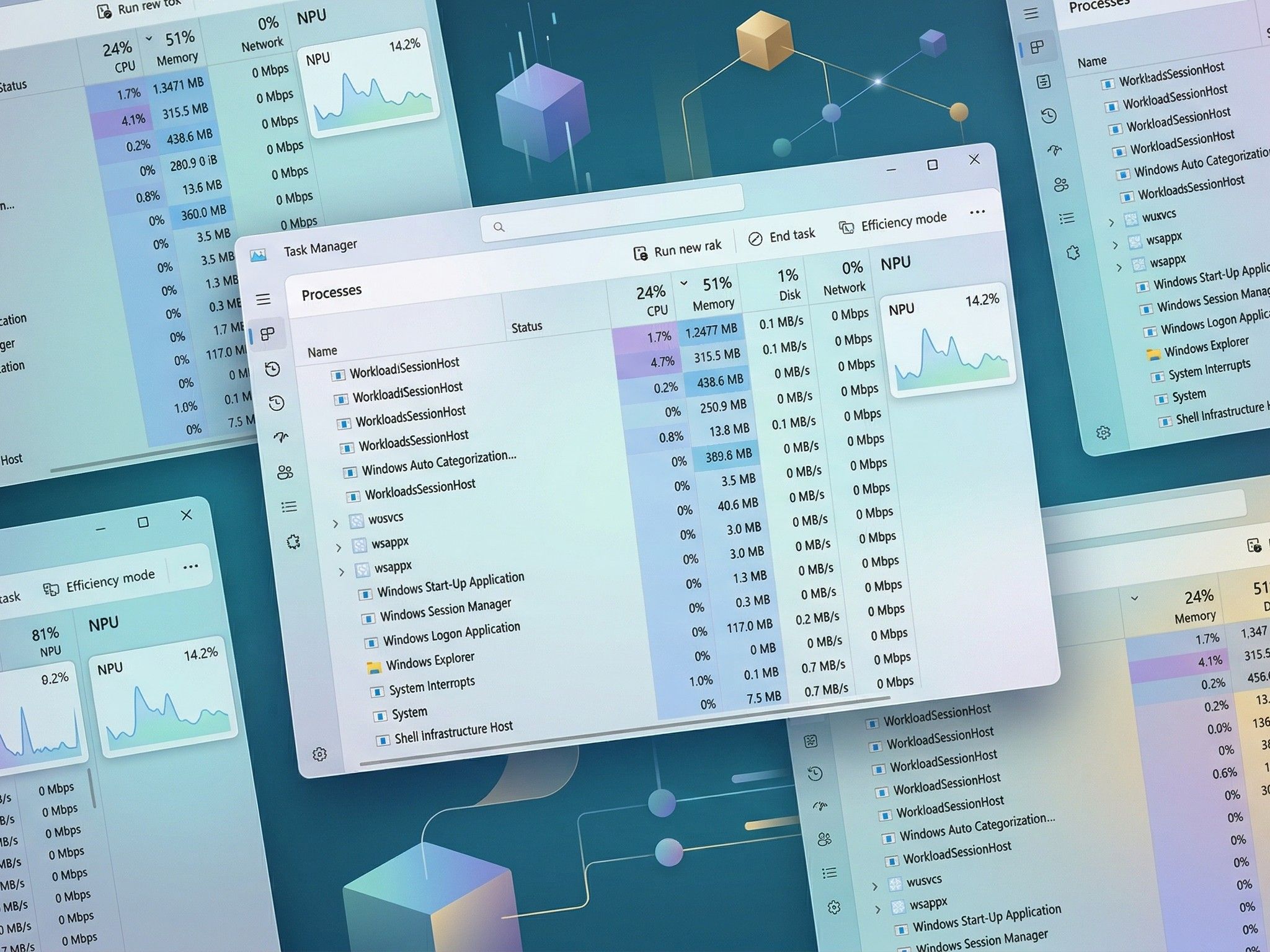Viewport: 1270px width, 952px height.
Task: Open App history clock in bottom-right window sidebar
Action: [x=815, y=773]
